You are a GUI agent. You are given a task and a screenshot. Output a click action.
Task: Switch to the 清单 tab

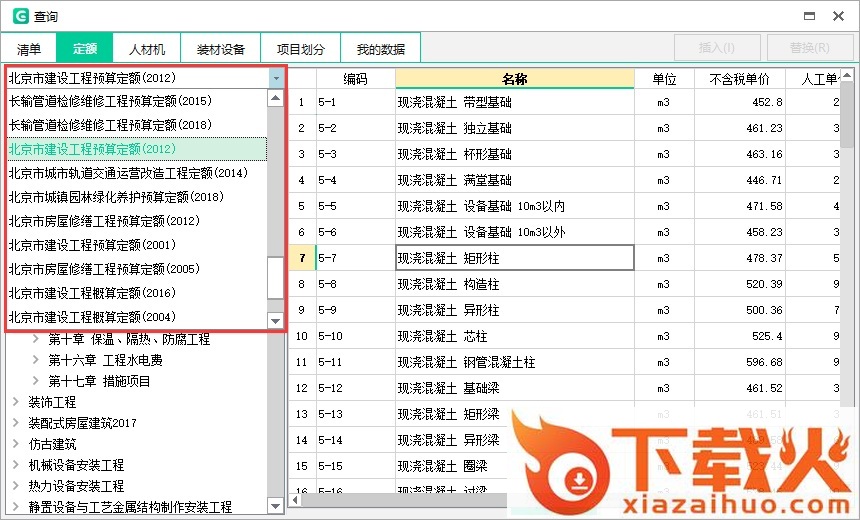pos(29,49)
